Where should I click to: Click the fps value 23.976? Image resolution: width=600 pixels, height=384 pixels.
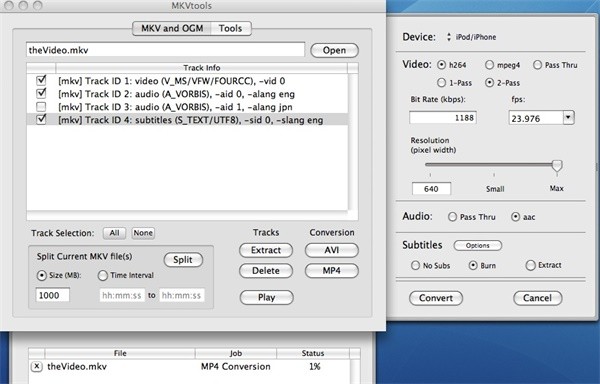click(536, 118)
